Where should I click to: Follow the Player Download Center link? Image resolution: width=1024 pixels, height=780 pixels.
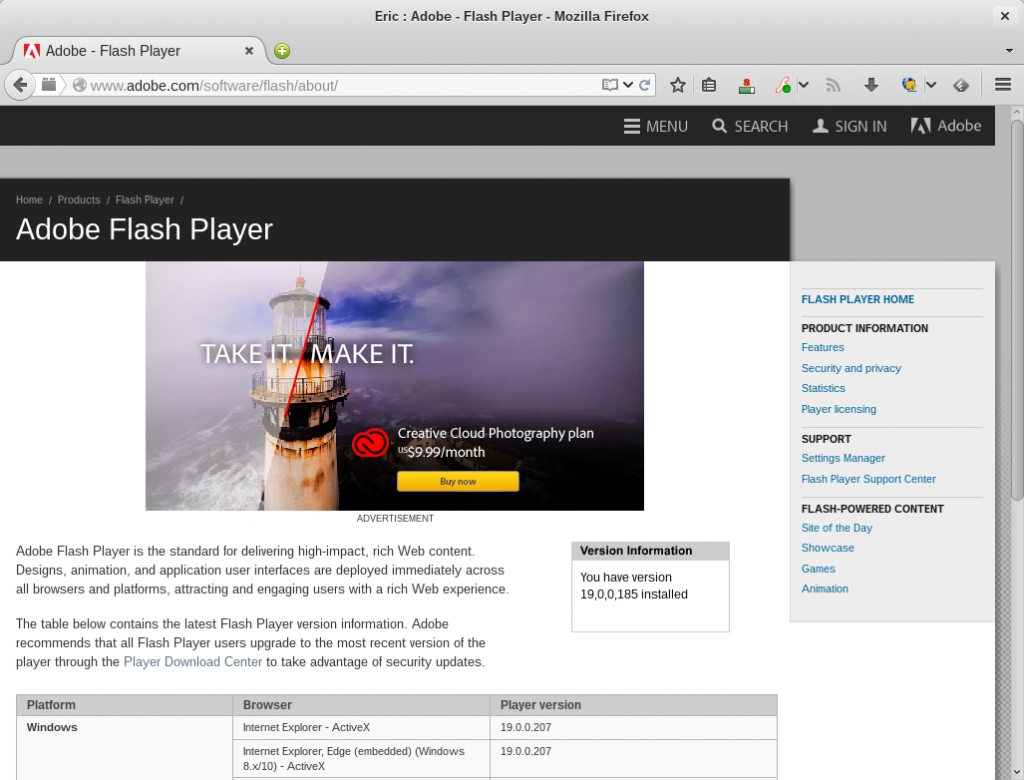(193, 662)
